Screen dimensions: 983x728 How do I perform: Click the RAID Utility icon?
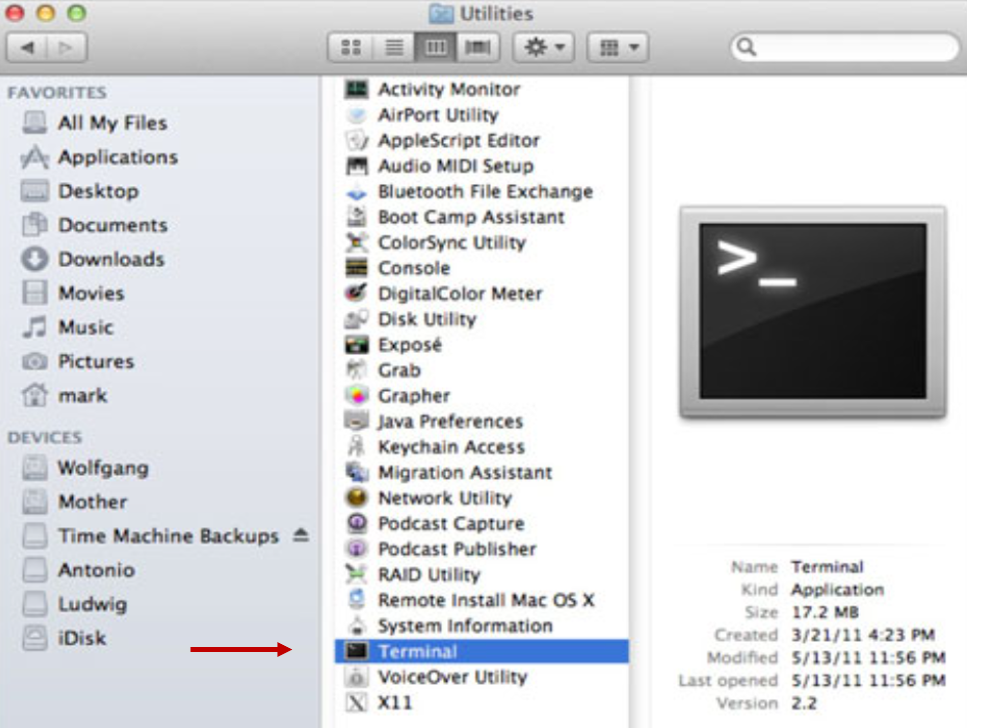357,574
